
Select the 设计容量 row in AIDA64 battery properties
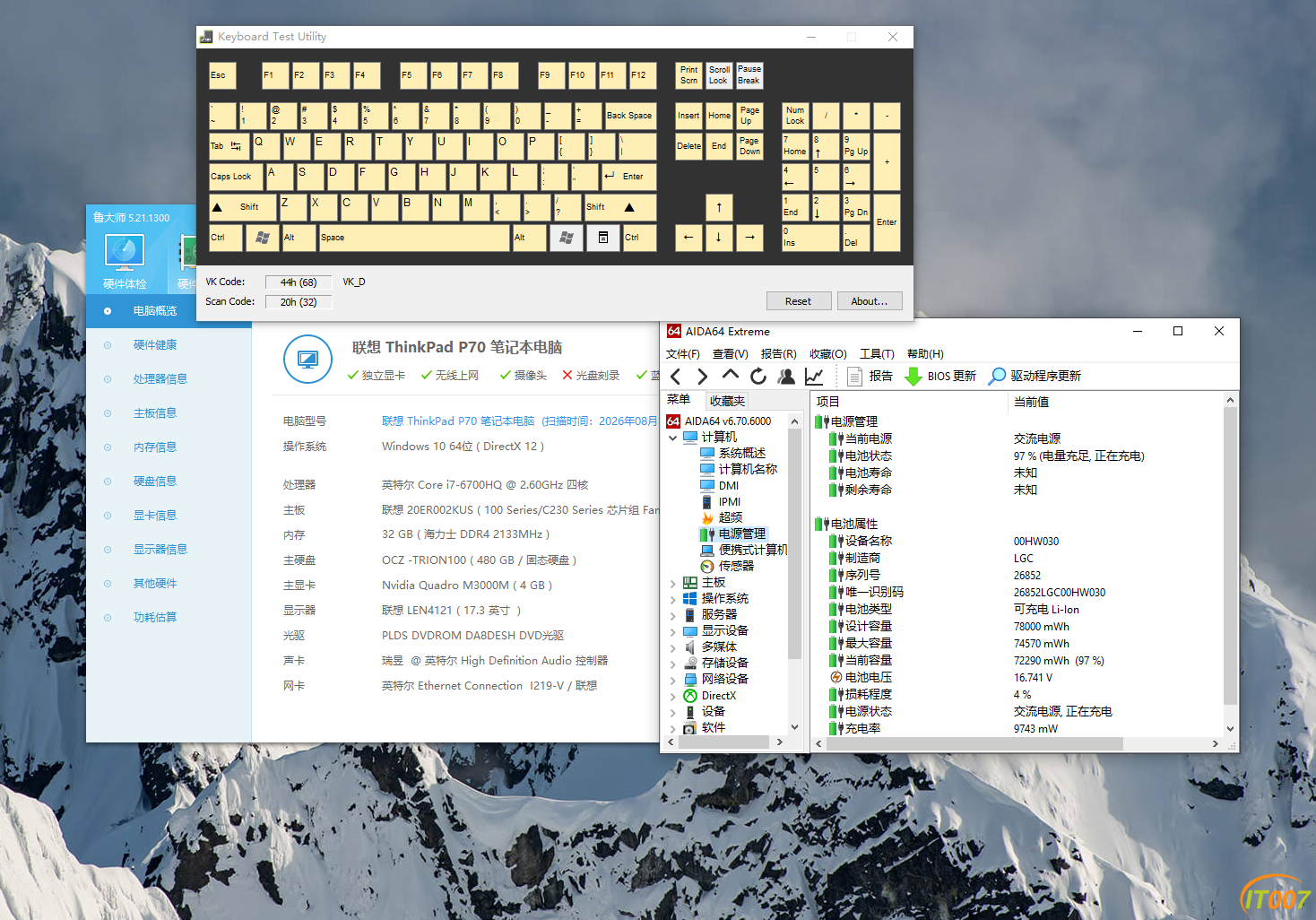click(x=1017, y=627)
